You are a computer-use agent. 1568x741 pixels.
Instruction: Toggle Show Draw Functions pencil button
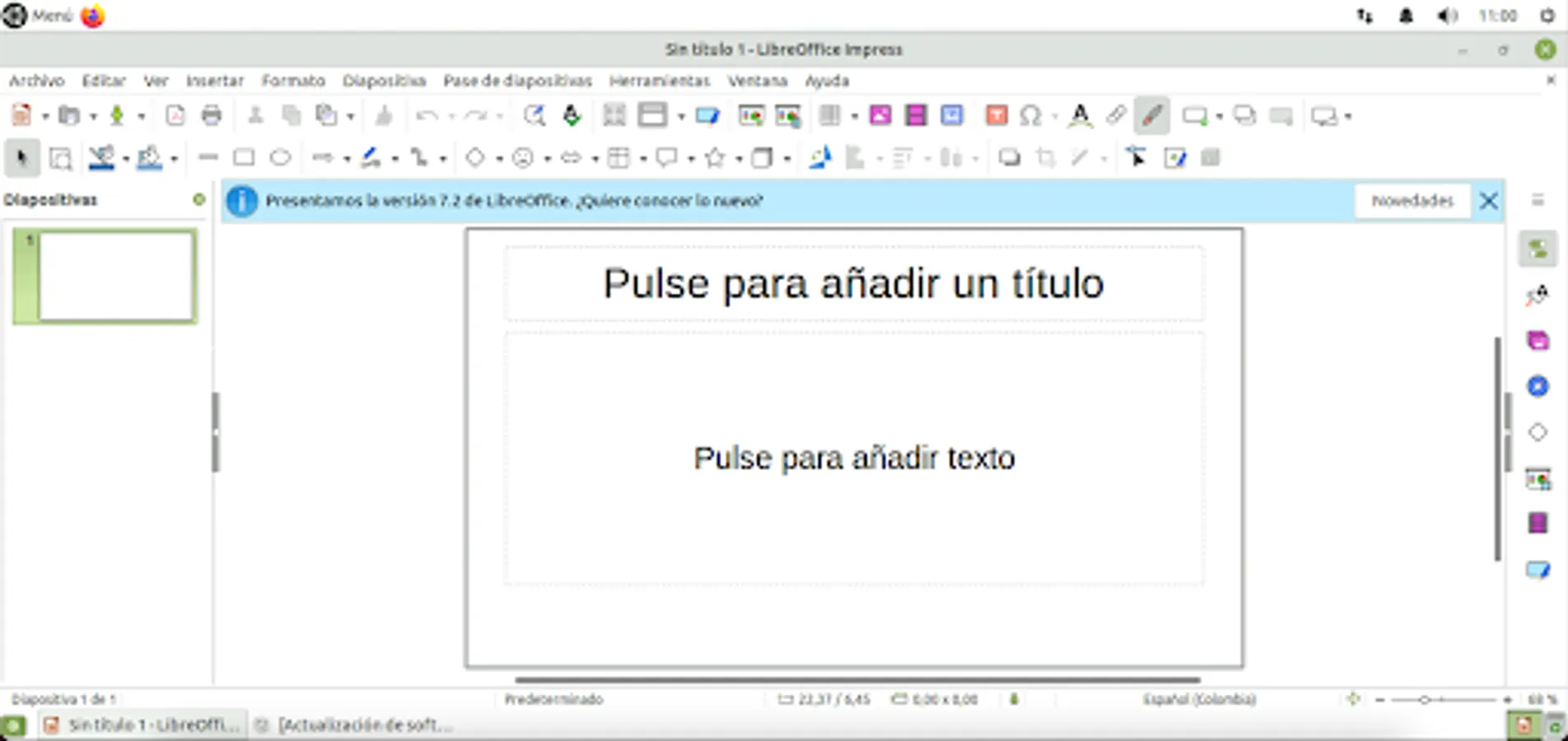(x=1151, y=115)
